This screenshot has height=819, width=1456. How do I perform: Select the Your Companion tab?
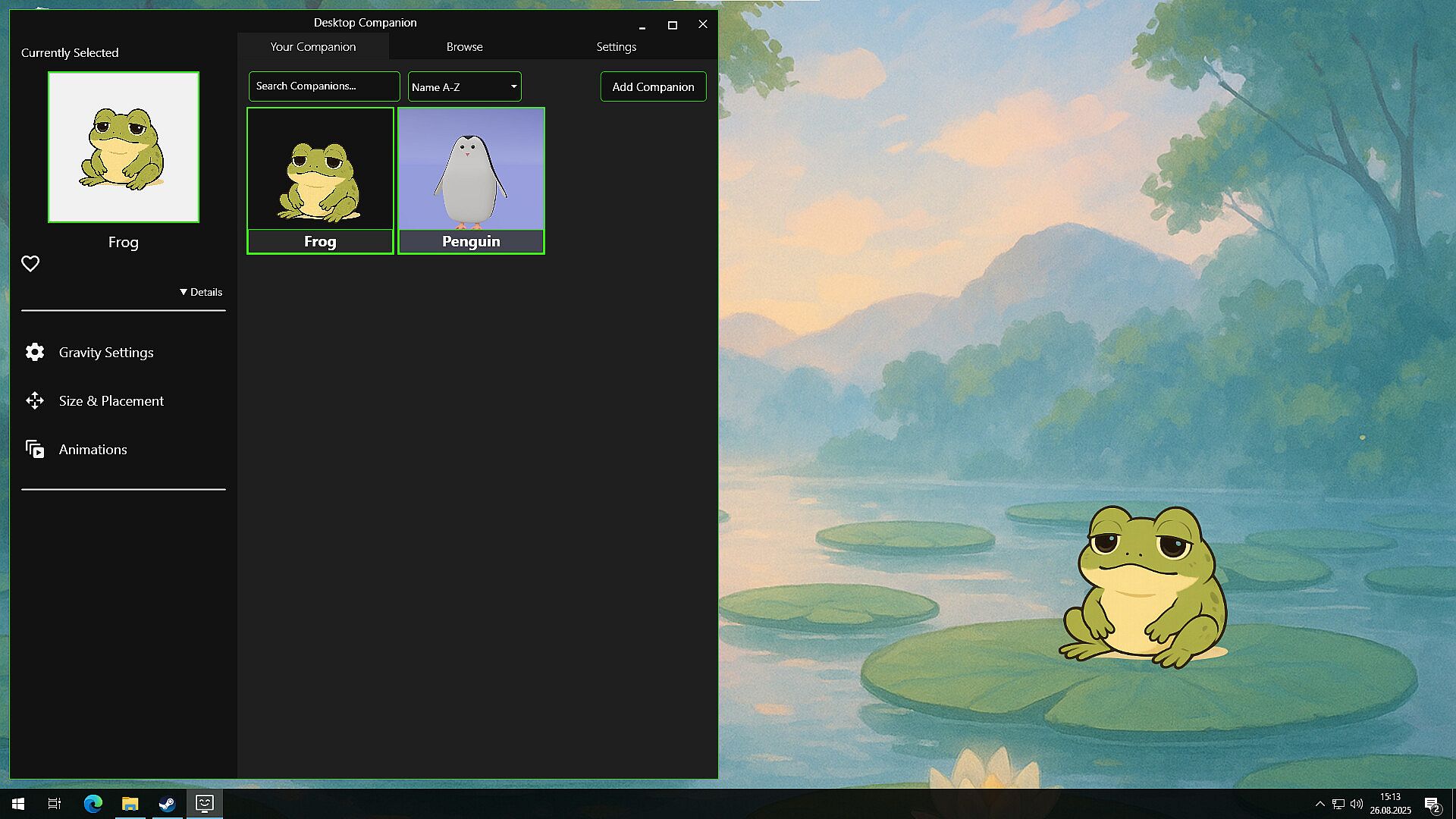click(x=312, y=47)
